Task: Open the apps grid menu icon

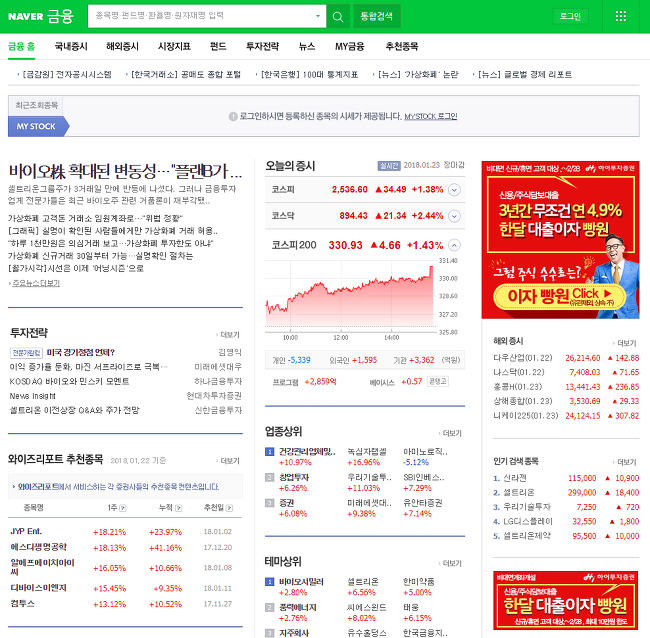Action: 621,16
